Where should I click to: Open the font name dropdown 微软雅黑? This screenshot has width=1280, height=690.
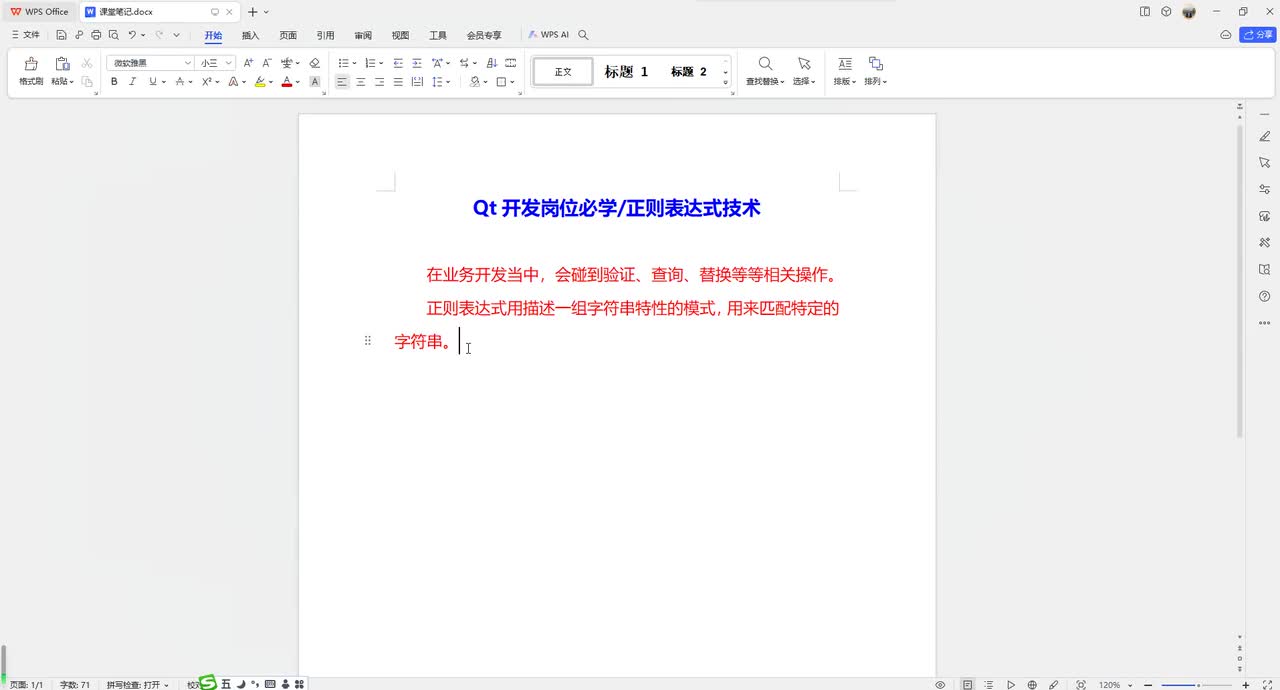click(188, 63)
